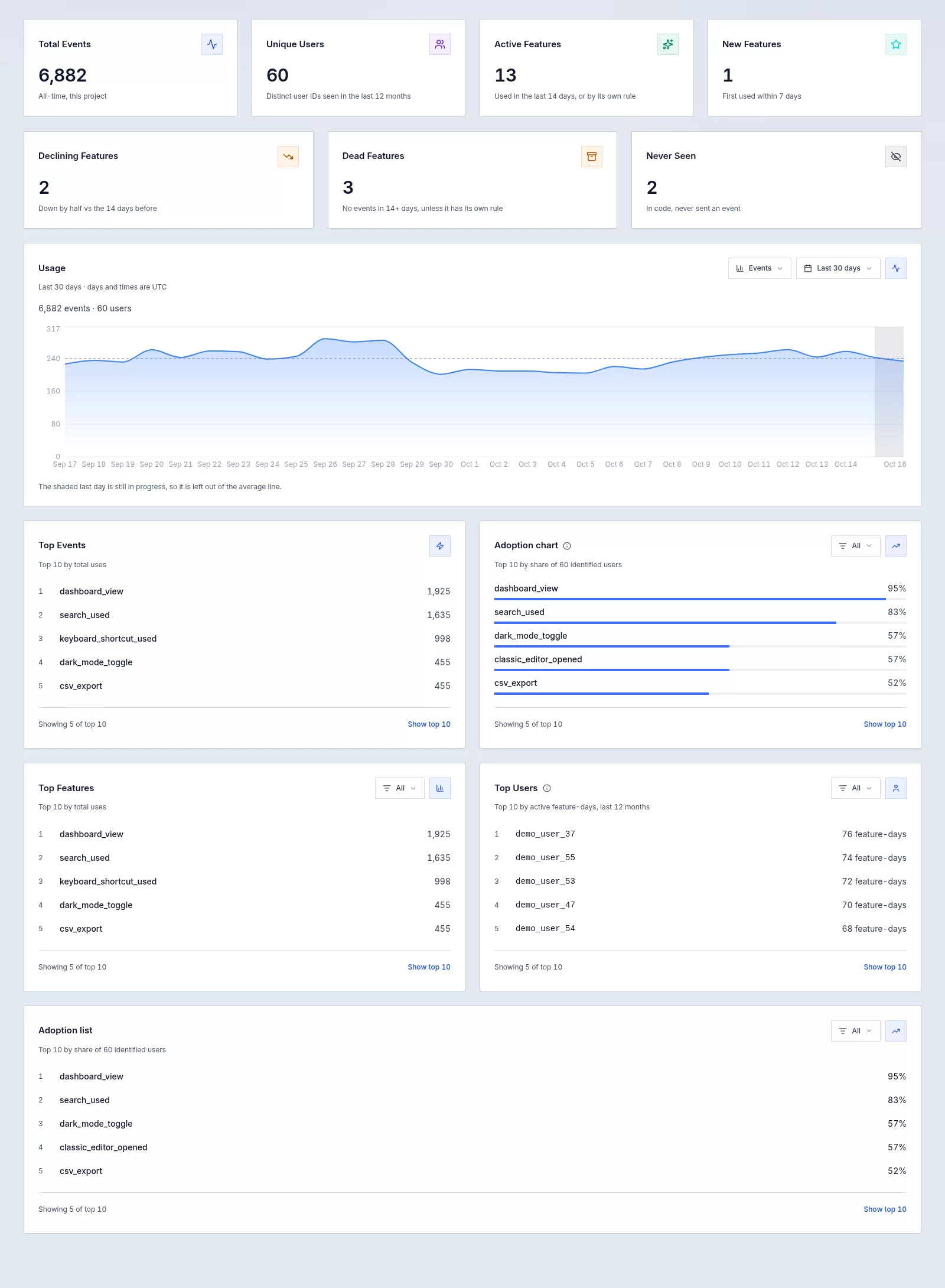Click 76 feature-days value in Top Users

[x=874, y=834]
